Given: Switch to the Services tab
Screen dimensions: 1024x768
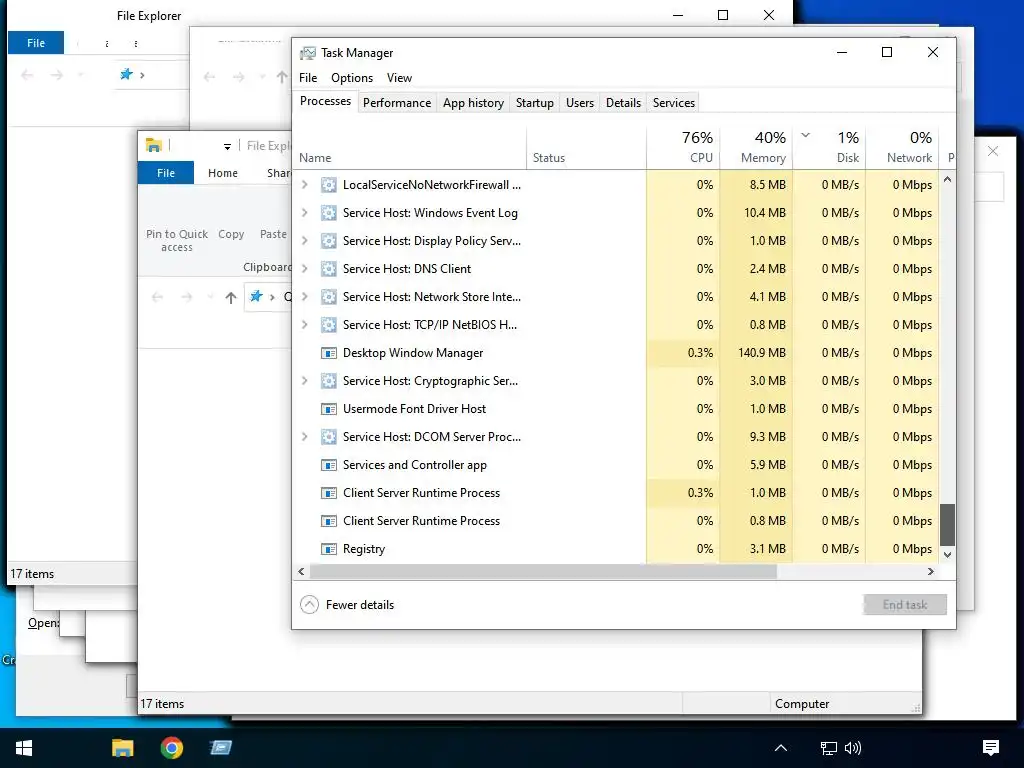Looking at the screenshot, I should click(x=674, y=103).
